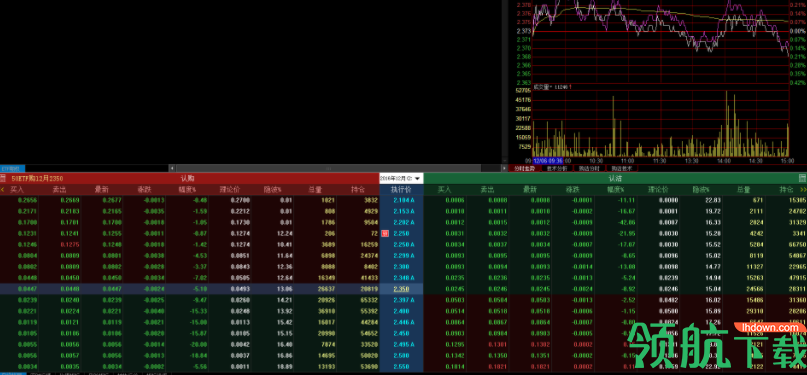The width and height of the screenshot is (807, 375).
Task: Click the call theoretical price 0.2700
Action: click(240, 200)
